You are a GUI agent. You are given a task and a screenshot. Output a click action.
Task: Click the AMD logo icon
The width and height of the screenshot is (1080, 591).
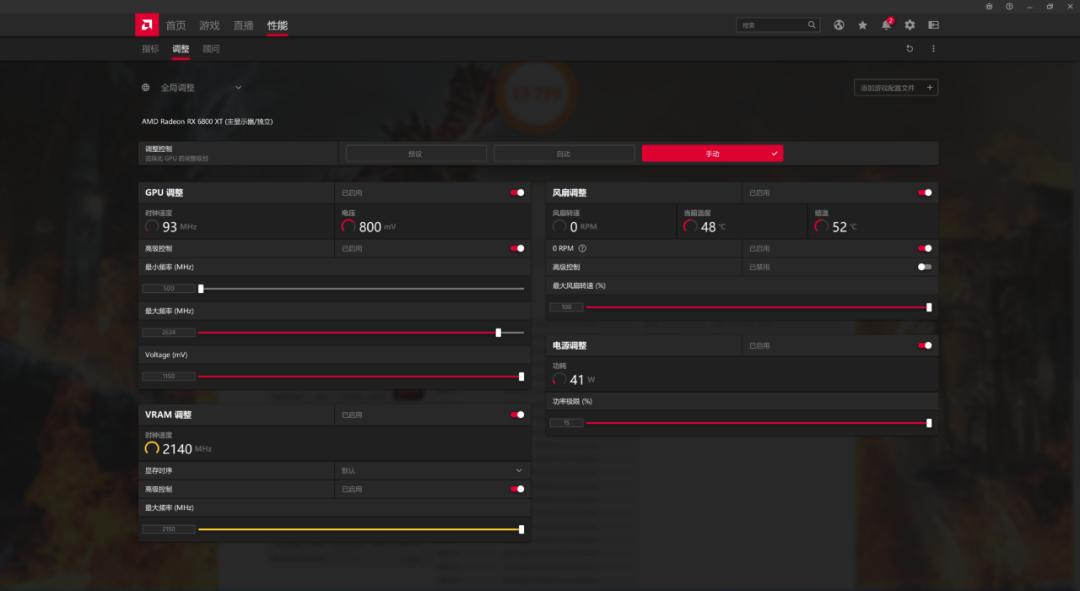(146, 24)
